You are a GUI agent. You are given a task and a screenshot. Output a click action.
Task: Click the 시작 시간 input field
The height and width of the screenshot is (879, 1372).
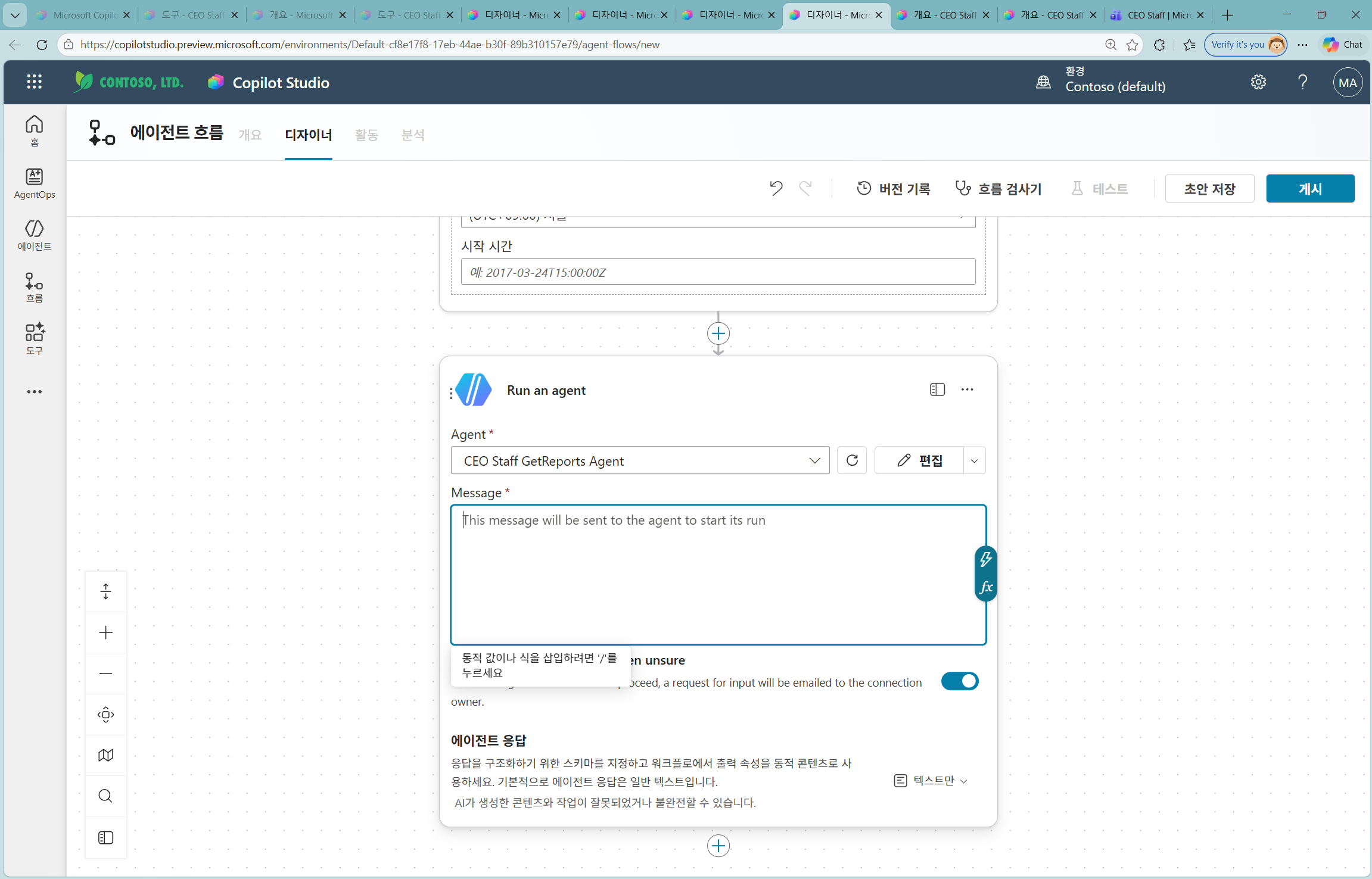click(x=718, y=272)
